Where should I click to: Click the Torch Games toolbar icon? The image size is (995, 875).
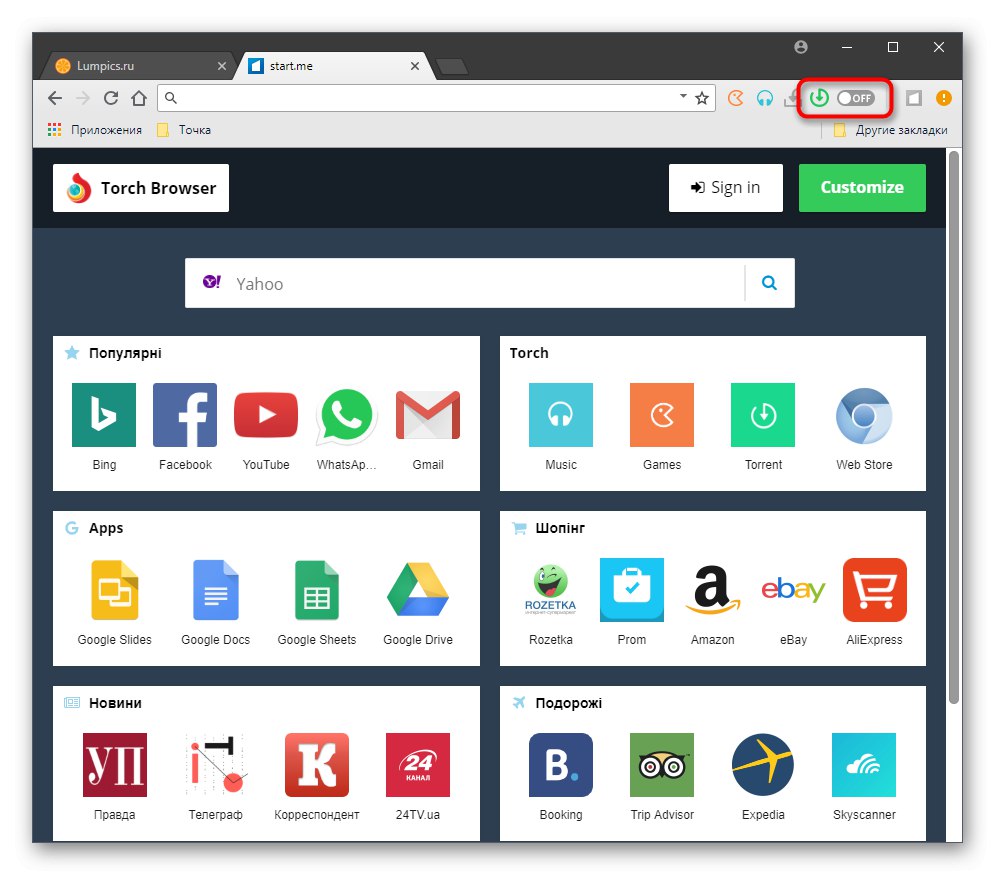(735, 98)
